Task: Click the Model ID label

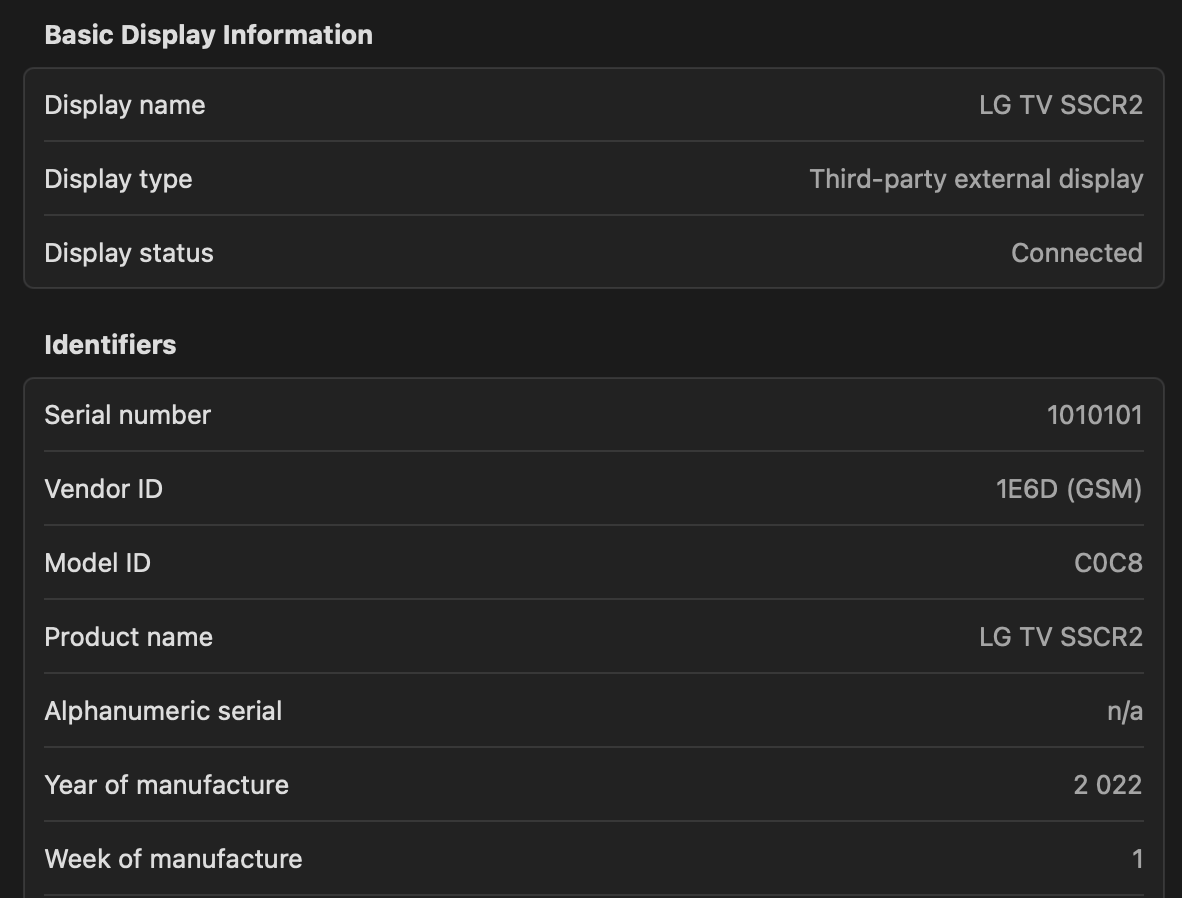Action: (x=97, y=563)
